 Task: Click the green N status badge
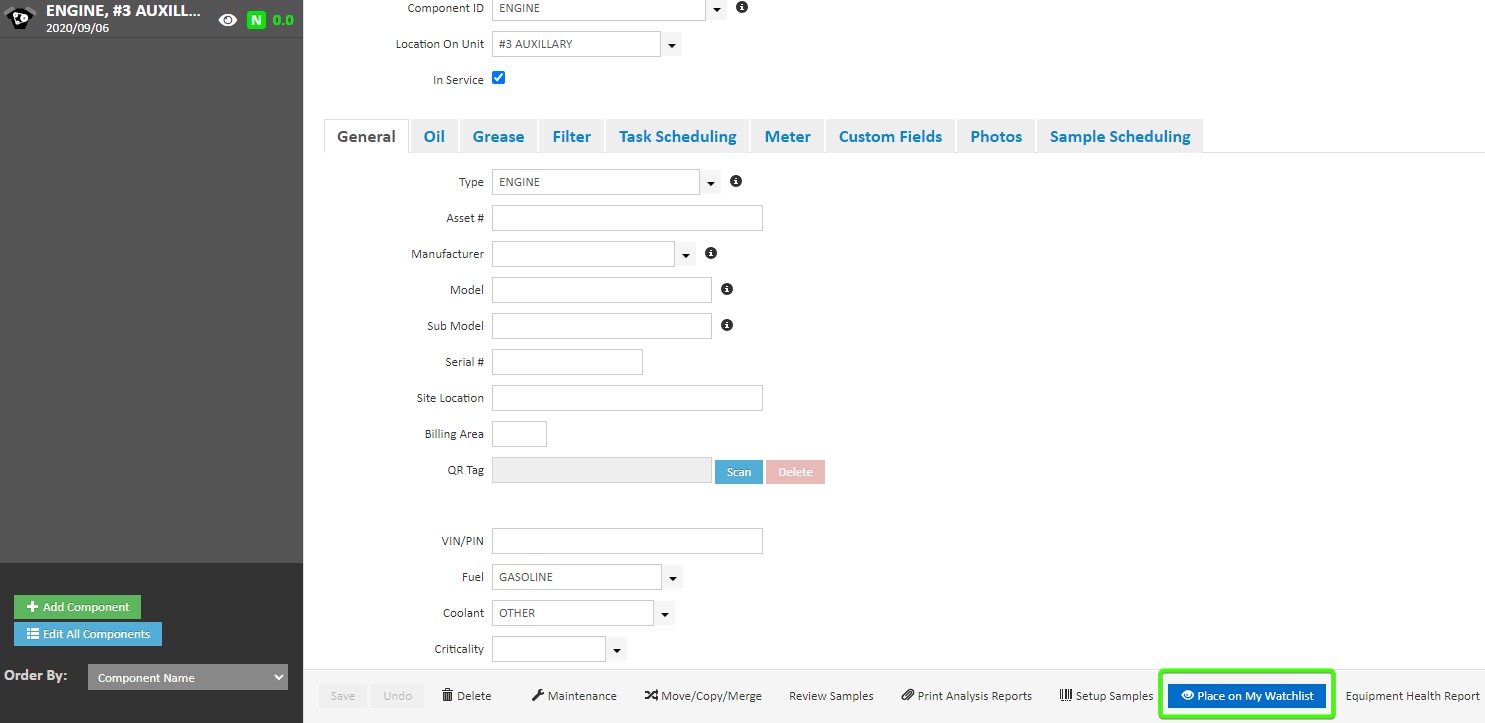pyautogui.click(x=256, y=20)
